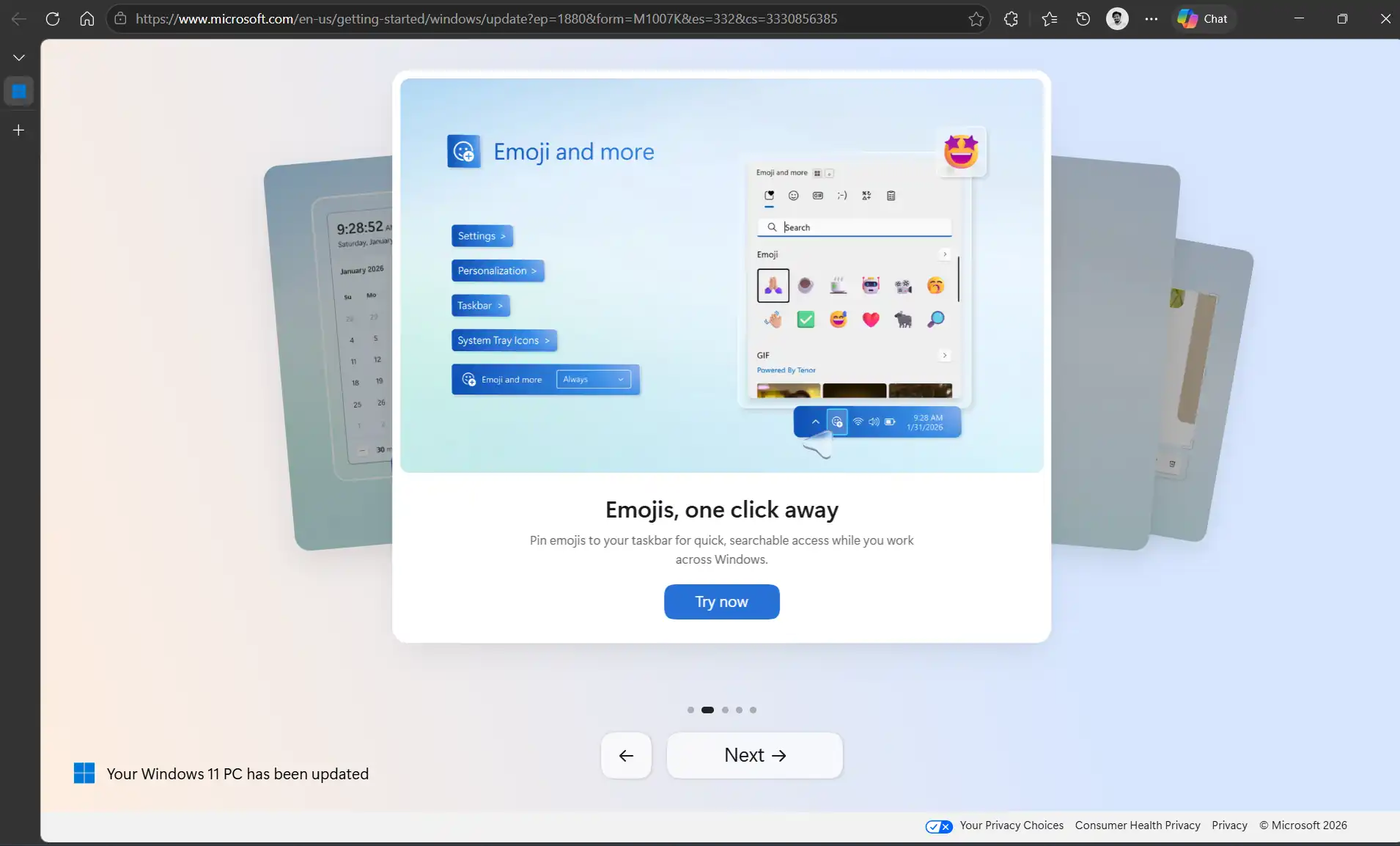The image size is (1400, 846).
Task: Open the Consumer Health Privacy link
Action: (1137, 825)
